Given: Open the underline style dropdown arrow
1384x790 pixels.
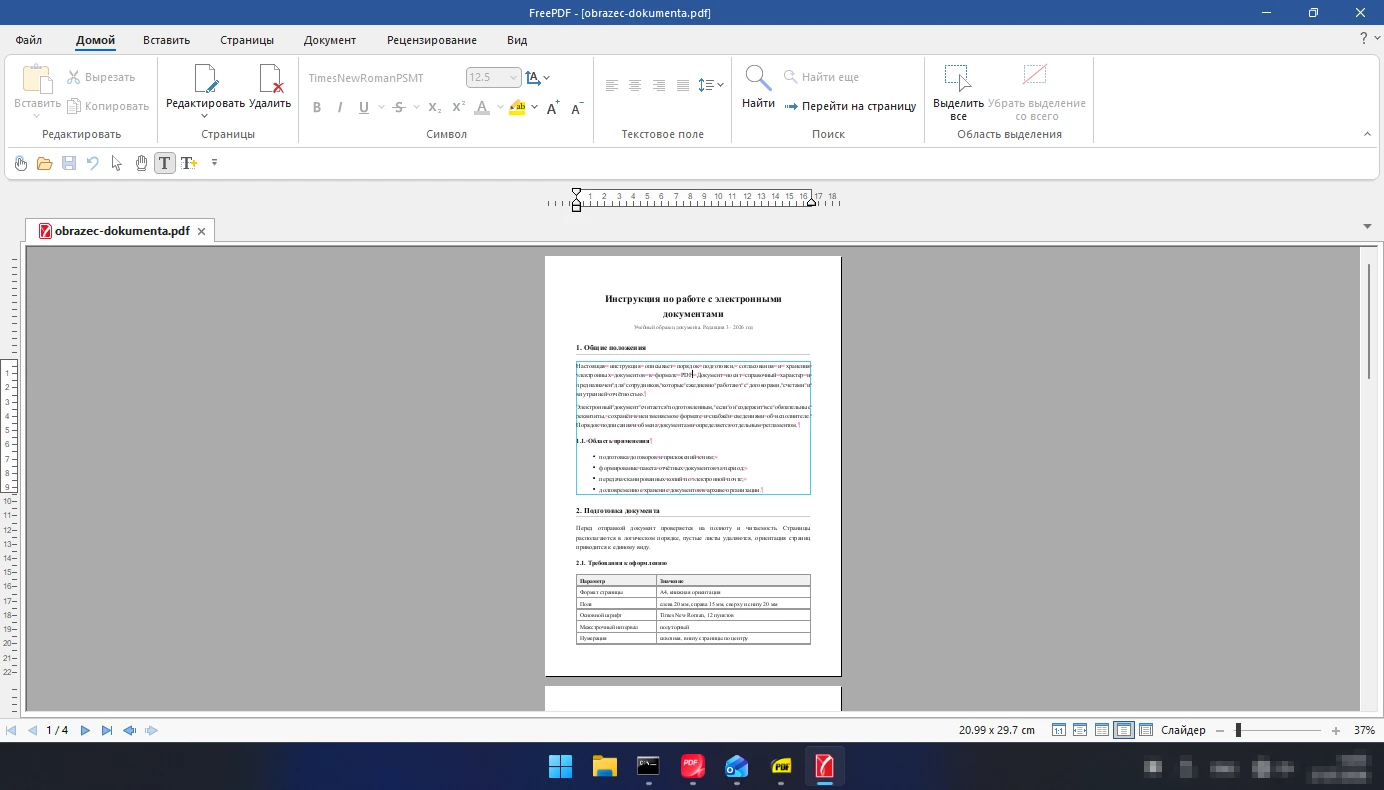Looking at the screenshot, I should (x=379, y=108).
